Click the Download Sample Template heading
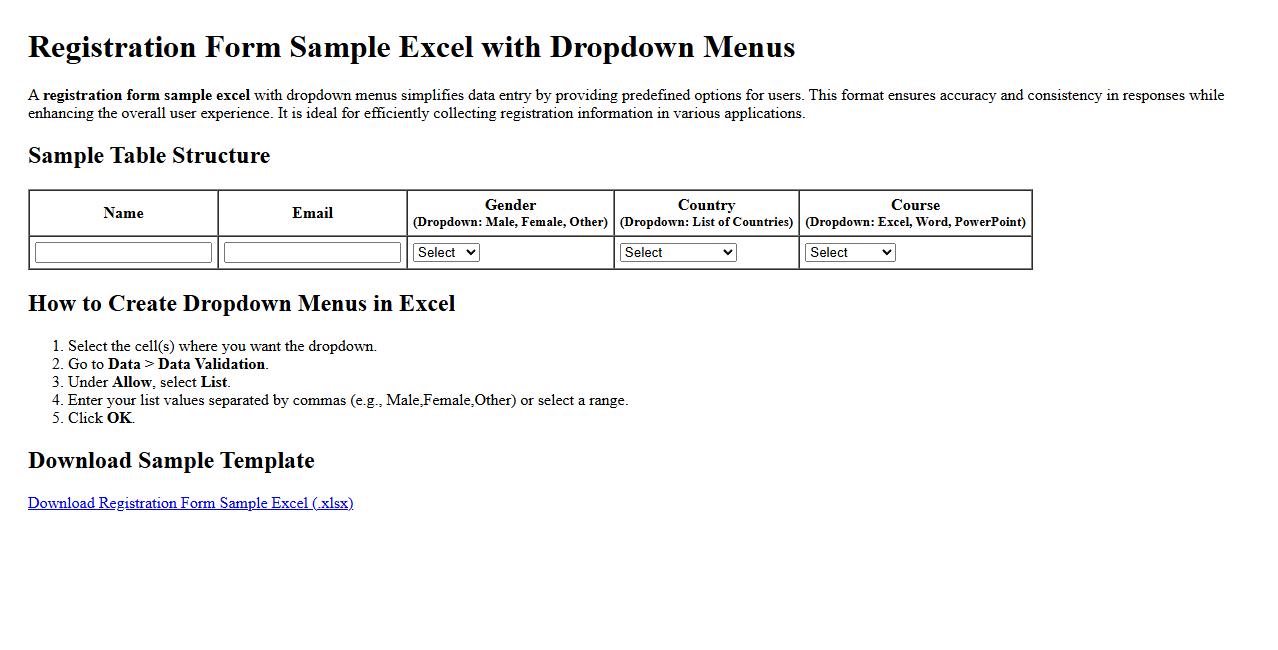Screen dimensions: 1278x650 (171, 461)
